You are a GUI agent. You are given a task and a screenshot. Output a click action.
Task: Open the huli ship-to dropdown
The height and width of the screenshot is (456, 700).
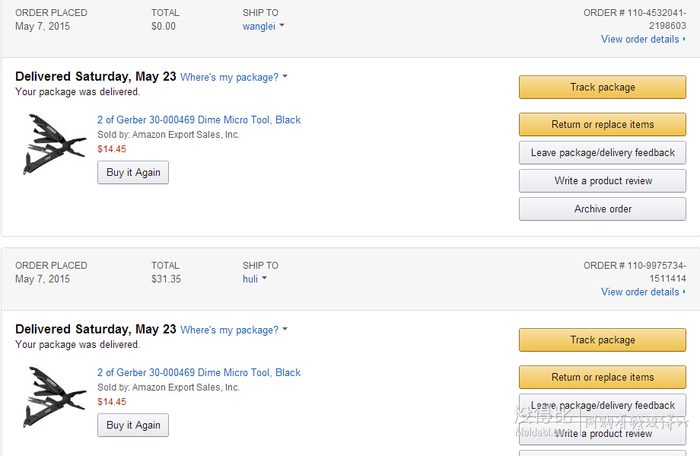pos(254,279)
